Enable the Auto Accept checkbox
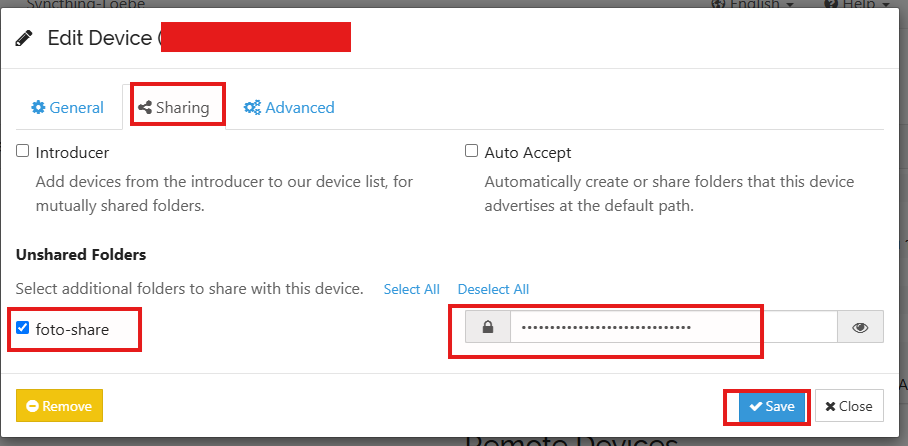Image resolution: width=908 pixels, height=446 pixels. pos(471,151)
